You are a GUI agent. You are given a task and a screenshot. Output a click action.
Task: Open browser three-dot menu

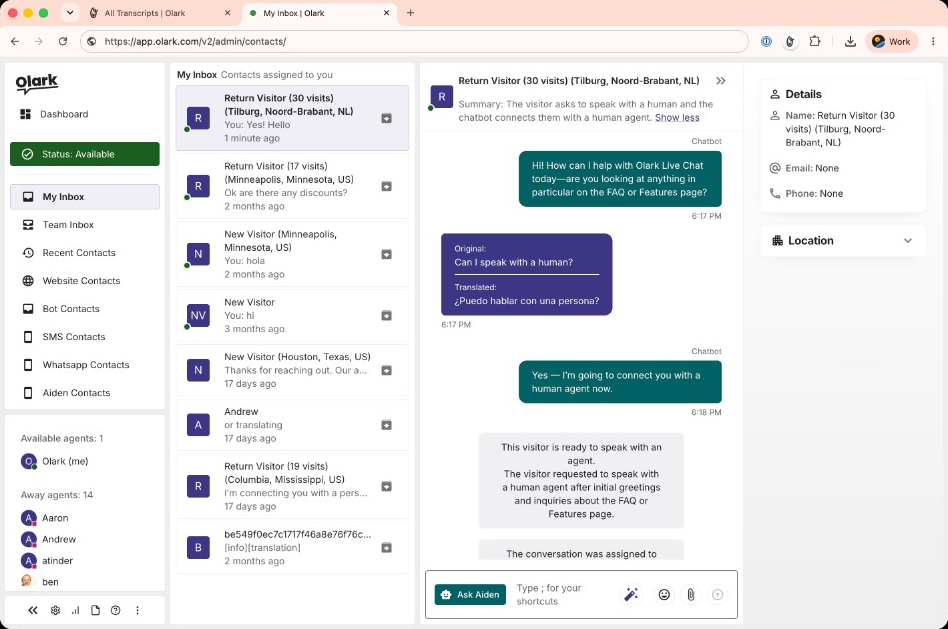pos(933,41)
